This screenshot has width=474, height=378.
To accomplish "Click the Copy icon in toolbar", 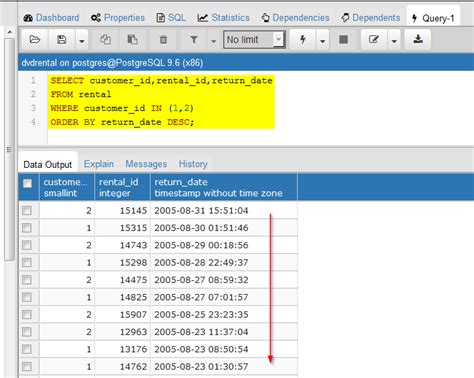I will 106,40.
